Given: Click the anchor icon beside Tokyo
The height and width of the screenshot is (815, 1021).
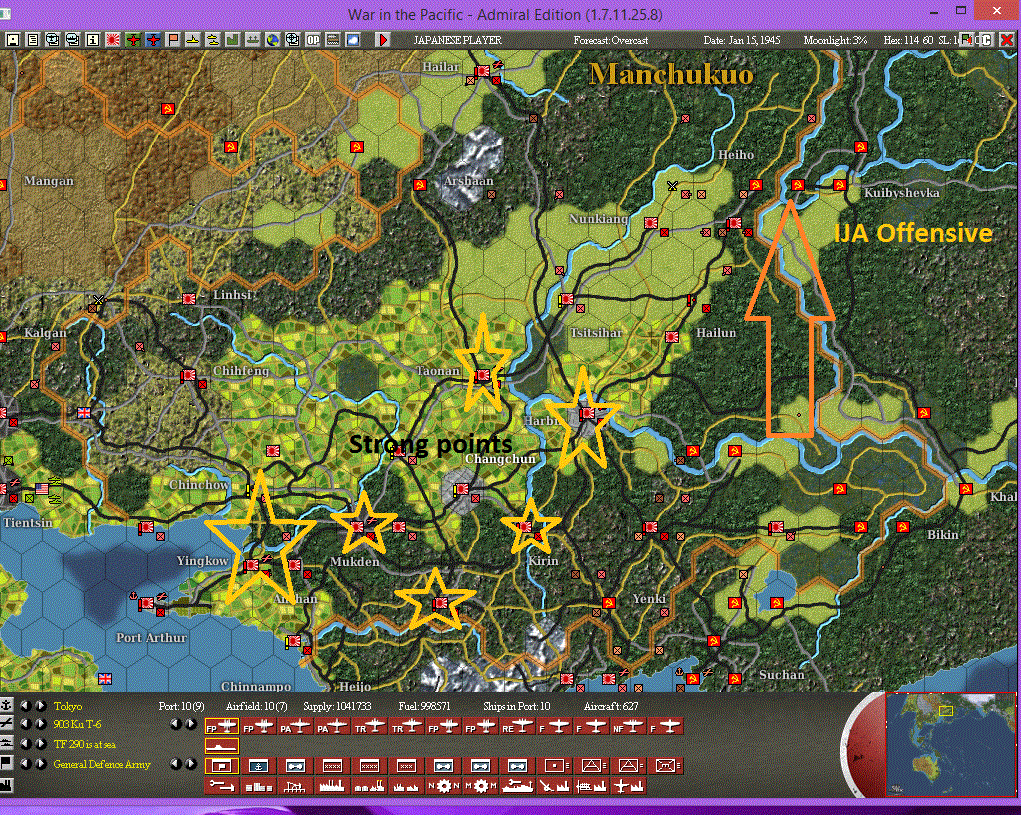Looking at the screenshot, I should [x=6, y=705].
